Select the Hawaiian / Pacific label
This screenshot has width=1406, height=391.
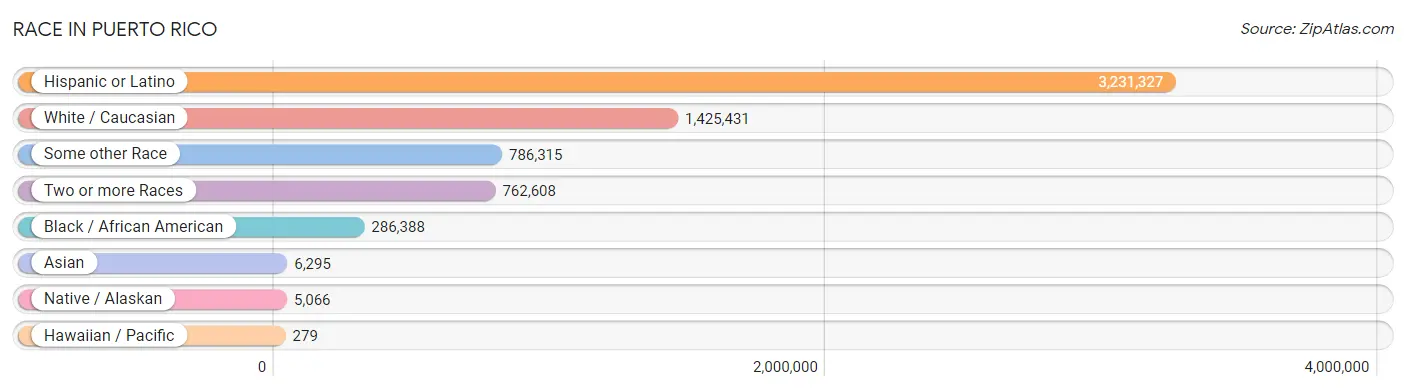pos(109,336)
